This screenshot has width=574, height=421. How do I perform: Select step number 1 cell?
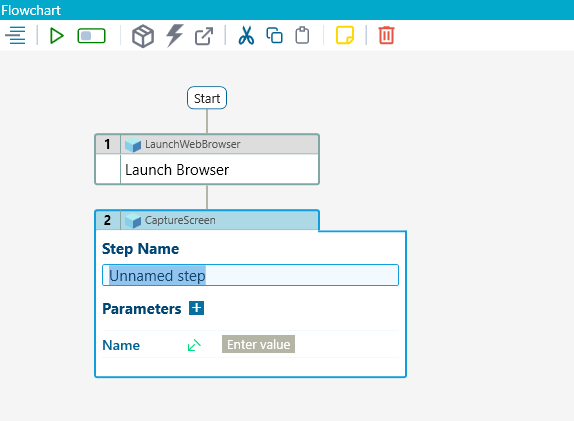[x=107, y=144]
